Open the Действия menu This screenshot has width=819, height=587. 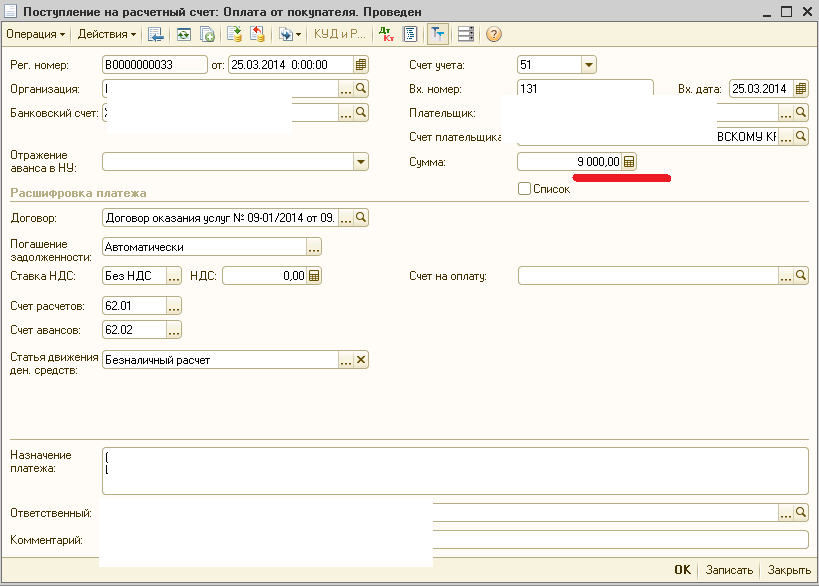pyautogui.click(x=107, y=34)
